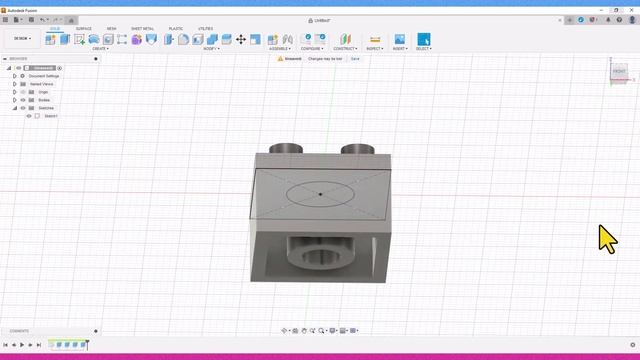
Task: Switch to the SOLID tab
Action: click(x=55, y=29)
